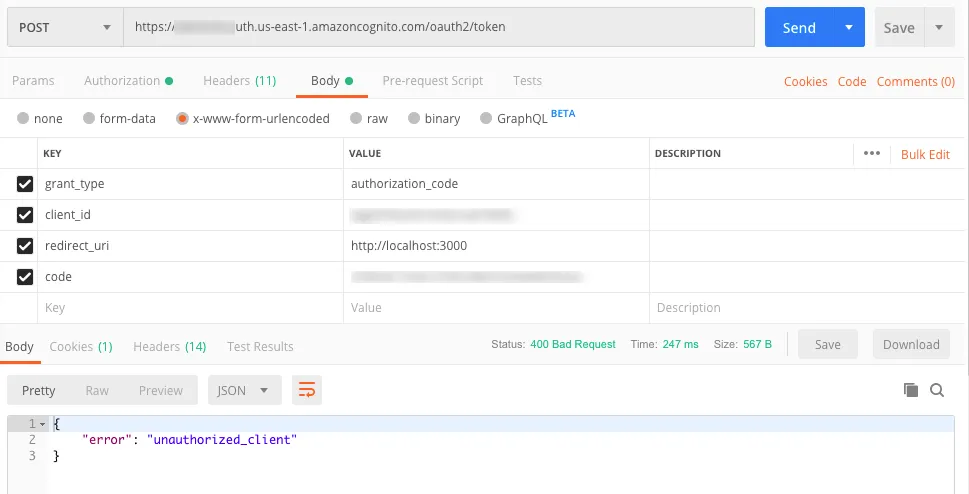Image resolution: width=969 pixels, height=494 pixels.
Task: Click the request URL input field
Action: coord(438,28)
